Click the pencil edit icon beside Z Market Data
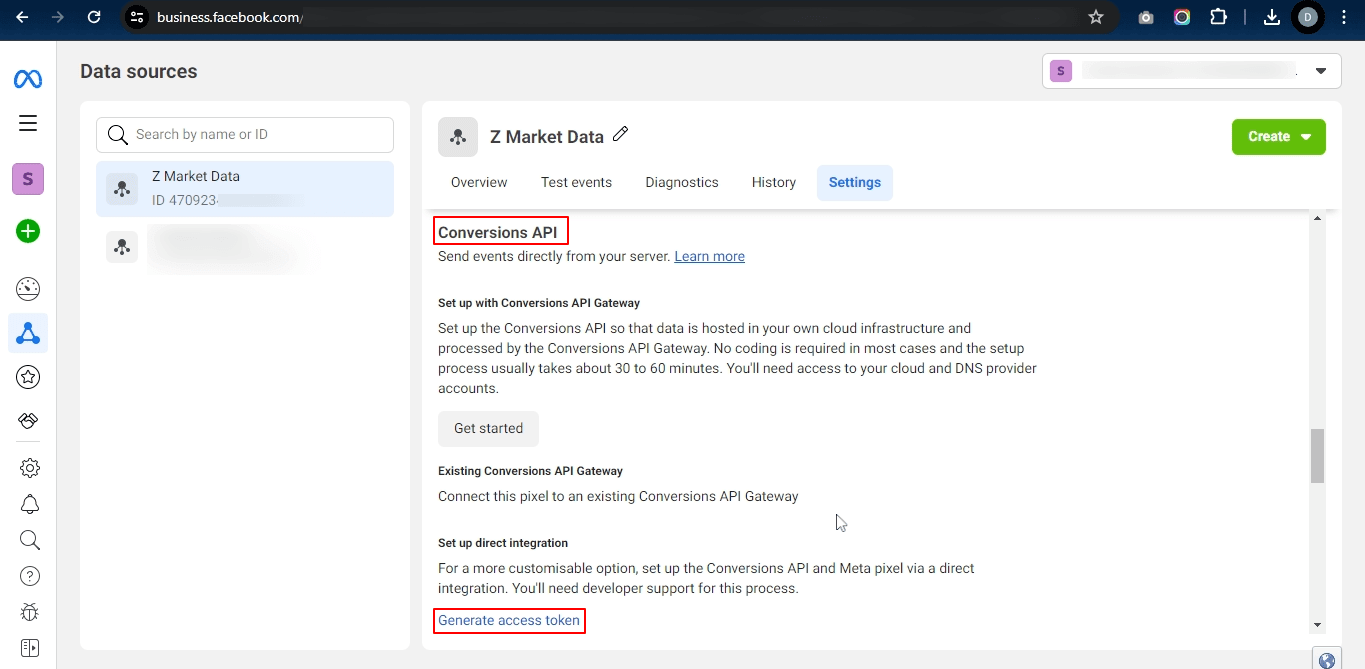Image resolution: width=1365 pixels, height=669 pixels. tap(620, 134)
